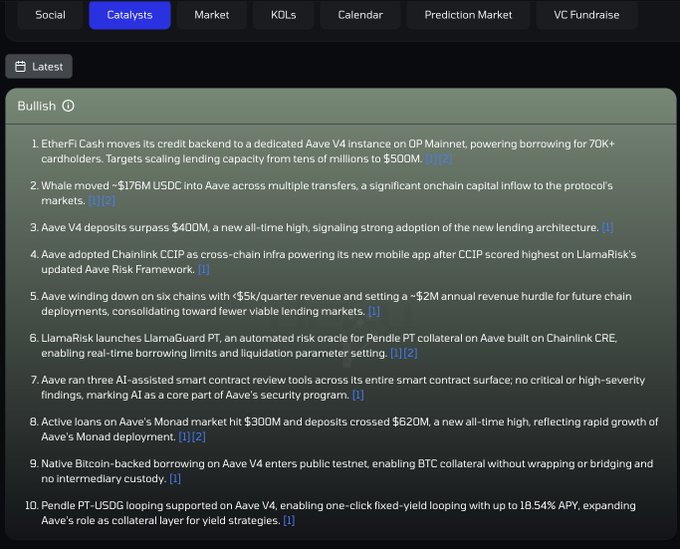Open the Prediction Market tab
680x549 pixels.
468,15
